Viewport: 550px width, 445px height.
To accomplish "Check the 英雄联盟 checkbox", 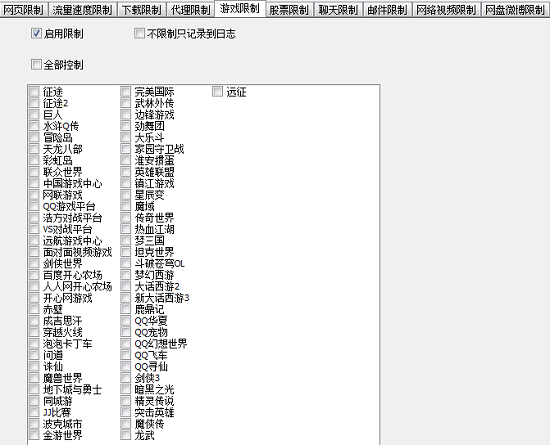I will pyautogui.click(x=126, y=172).
